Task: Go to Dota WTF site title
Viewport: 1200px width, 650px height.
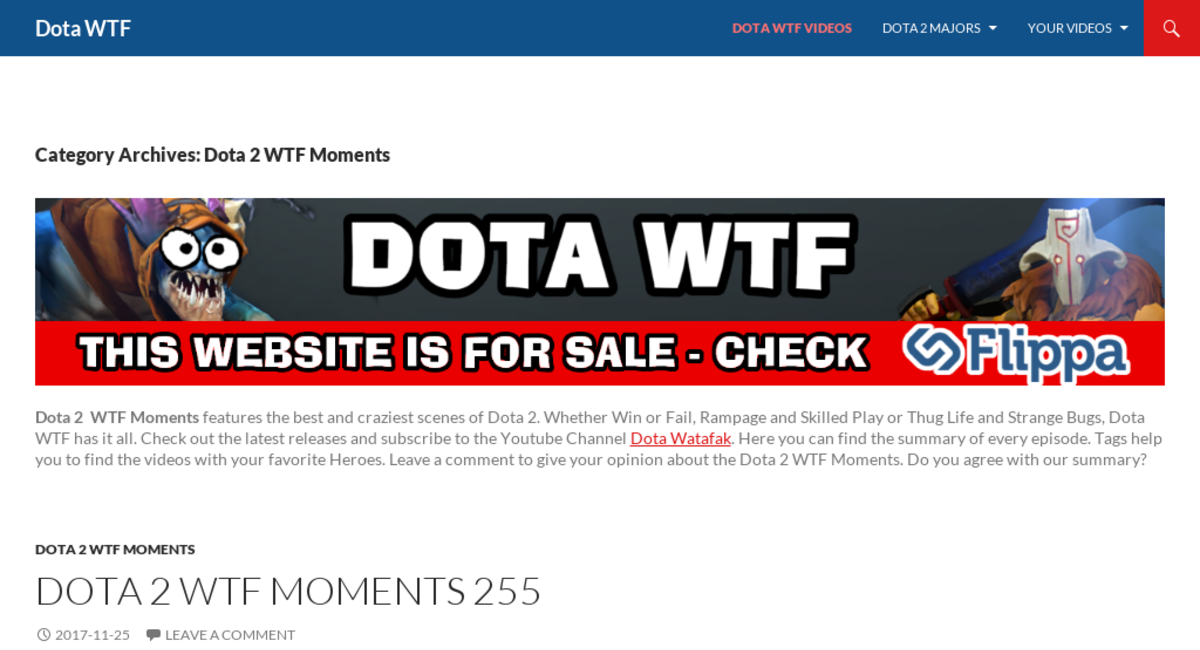Action: coord(83,28)
